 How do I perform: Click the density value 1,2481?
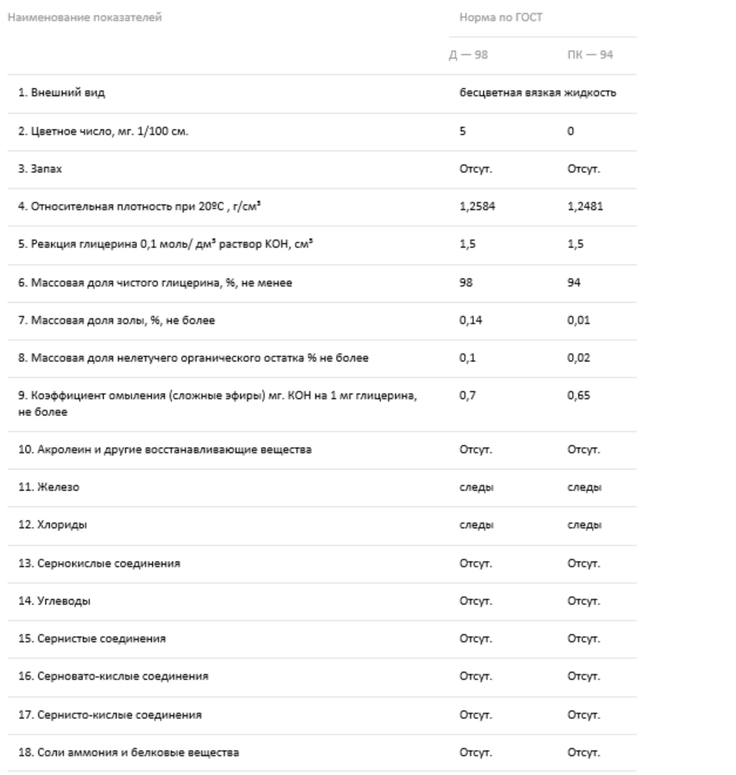[585, 207]
